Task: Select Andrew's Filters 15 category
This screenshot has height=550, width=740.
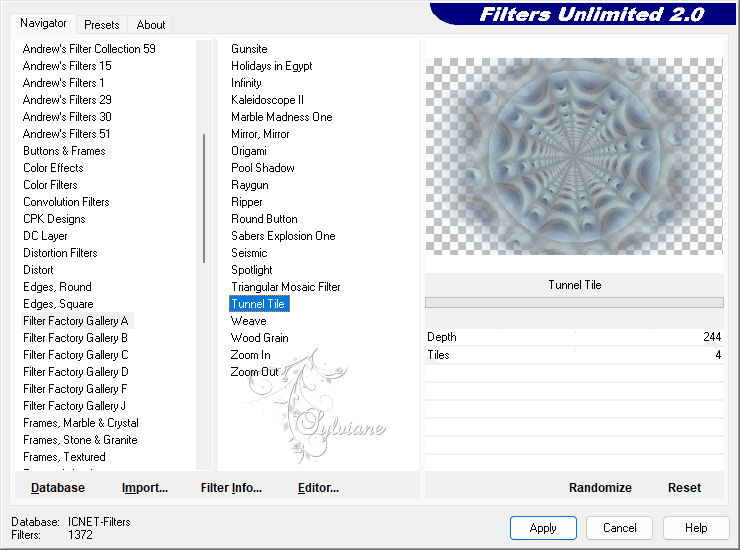Action: pyautogui.click(x=67, y=66)
